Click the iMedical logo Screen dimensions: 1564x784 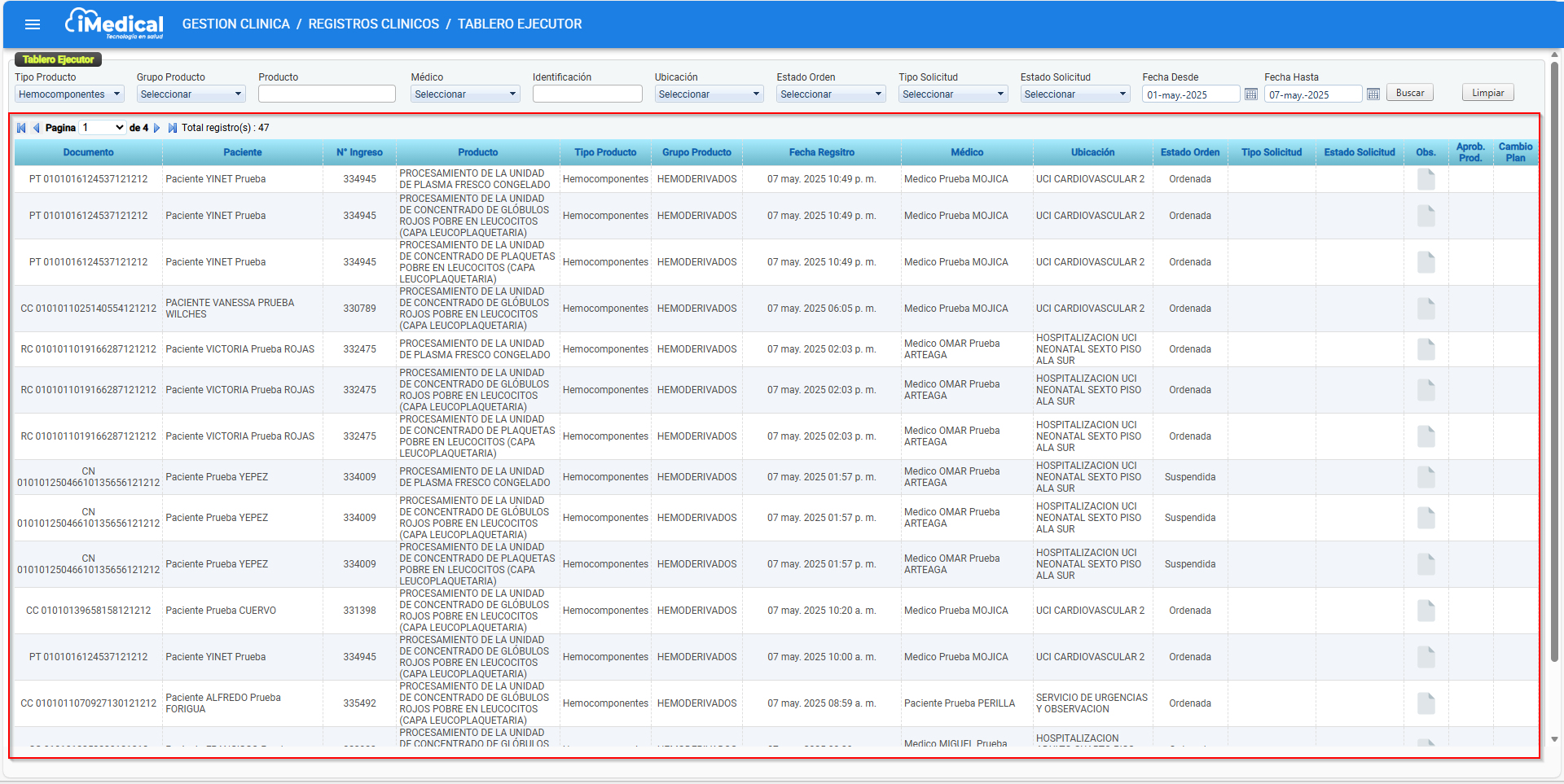click(114, 24)
